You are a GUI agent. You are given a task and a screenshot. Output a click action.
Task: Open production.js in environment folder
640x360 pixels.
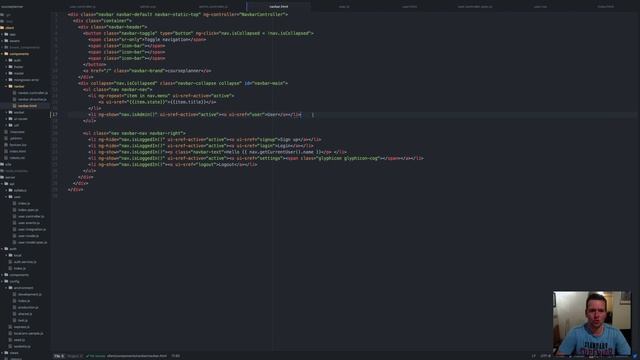(28, 307)
